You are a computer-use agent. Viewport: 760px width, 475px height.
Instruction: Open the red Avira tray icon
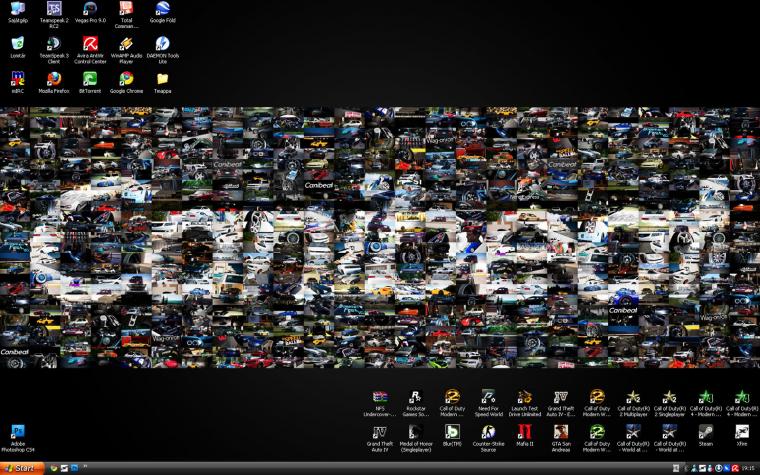point(735,468)
